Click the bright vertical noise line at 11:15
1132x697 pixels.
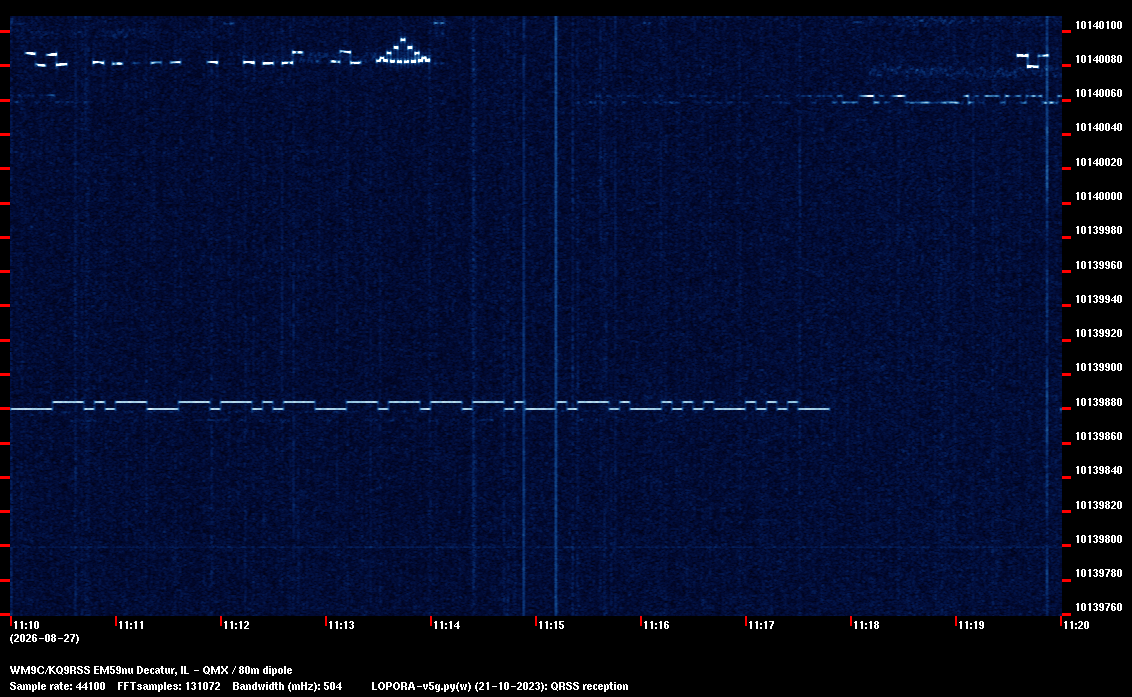556,316
